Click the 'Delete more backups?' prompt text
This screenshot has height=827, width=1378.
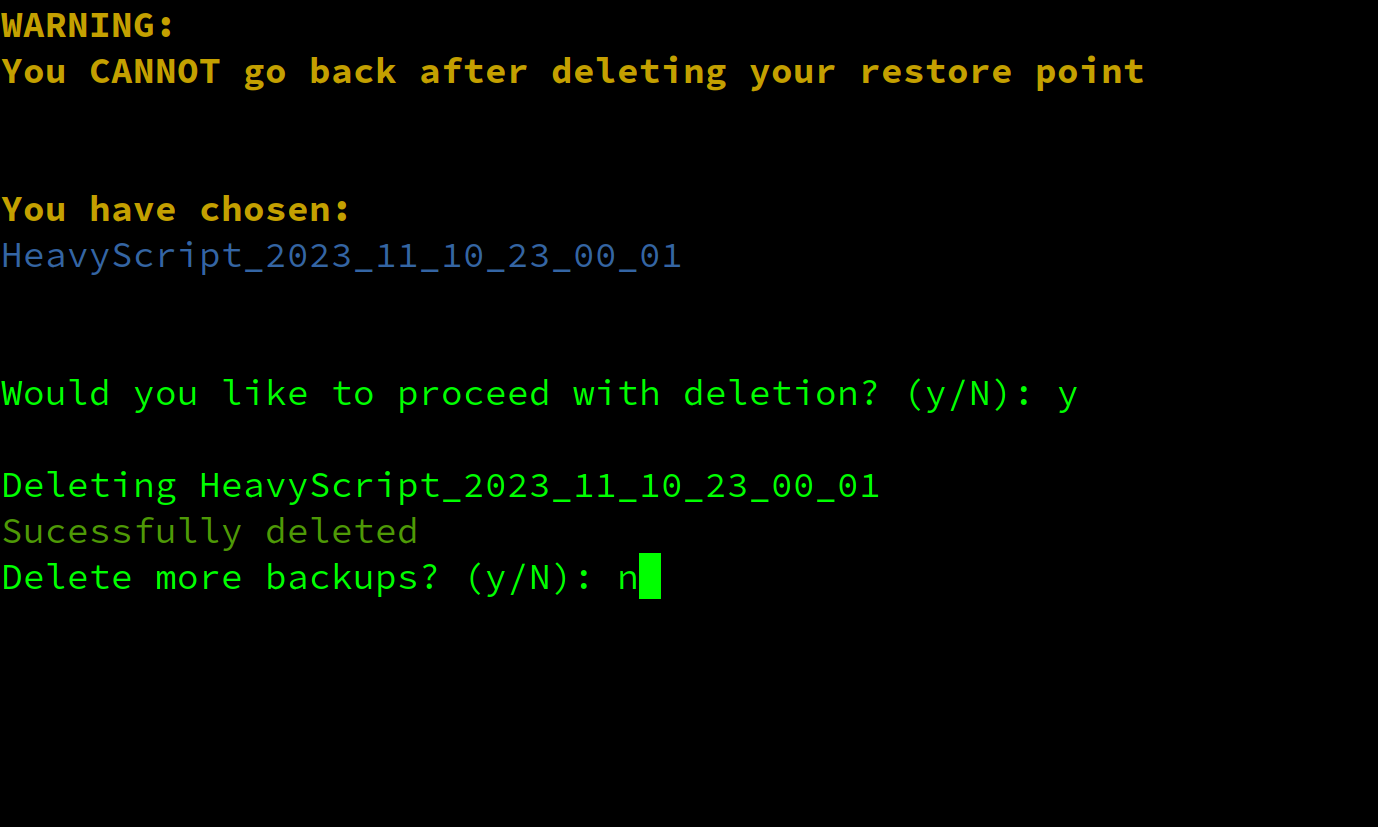pos(221,577)
